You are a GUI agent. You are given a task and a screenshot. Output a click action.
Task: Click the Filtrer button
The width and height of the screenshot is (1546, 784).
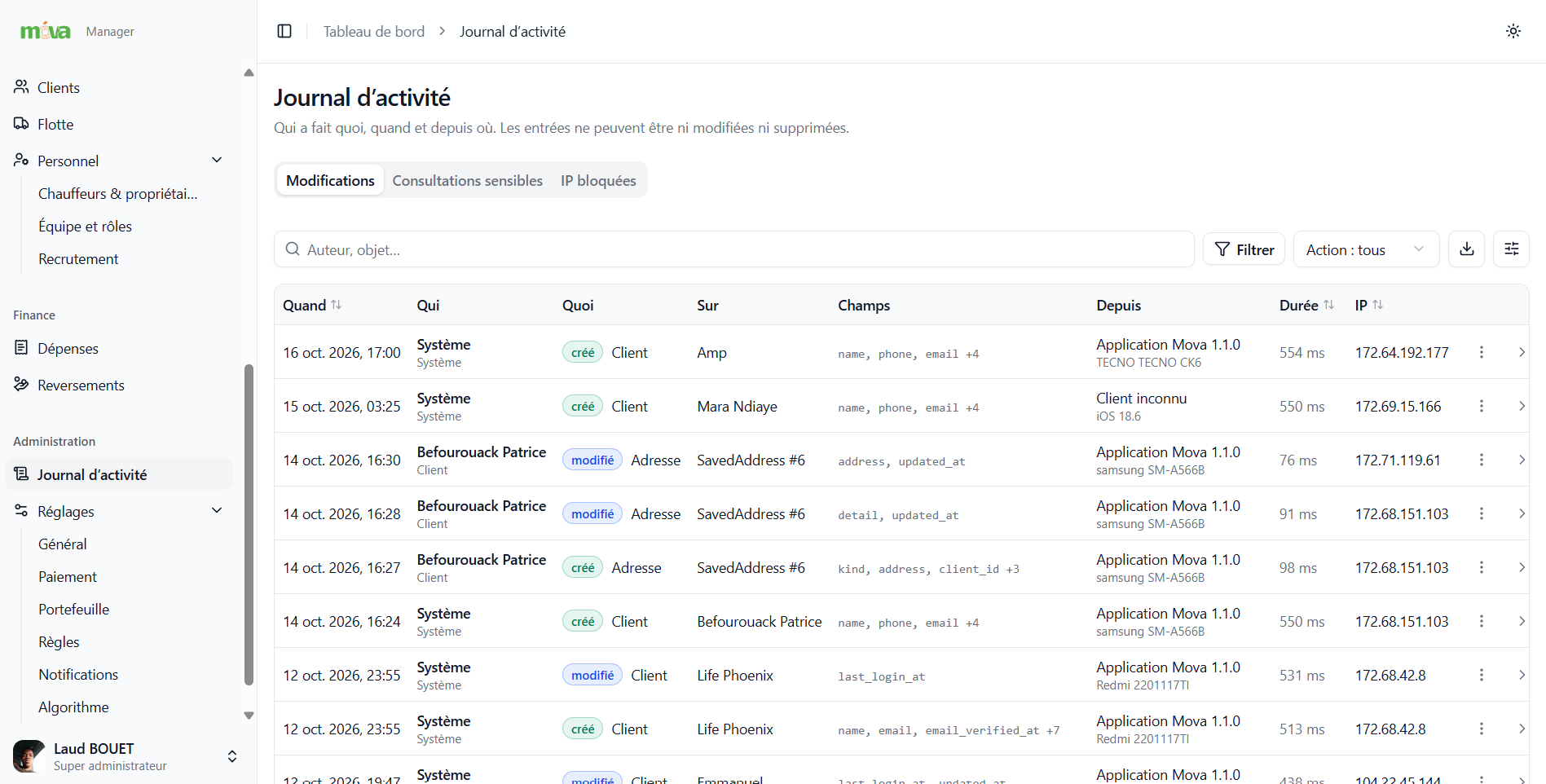1244,249
